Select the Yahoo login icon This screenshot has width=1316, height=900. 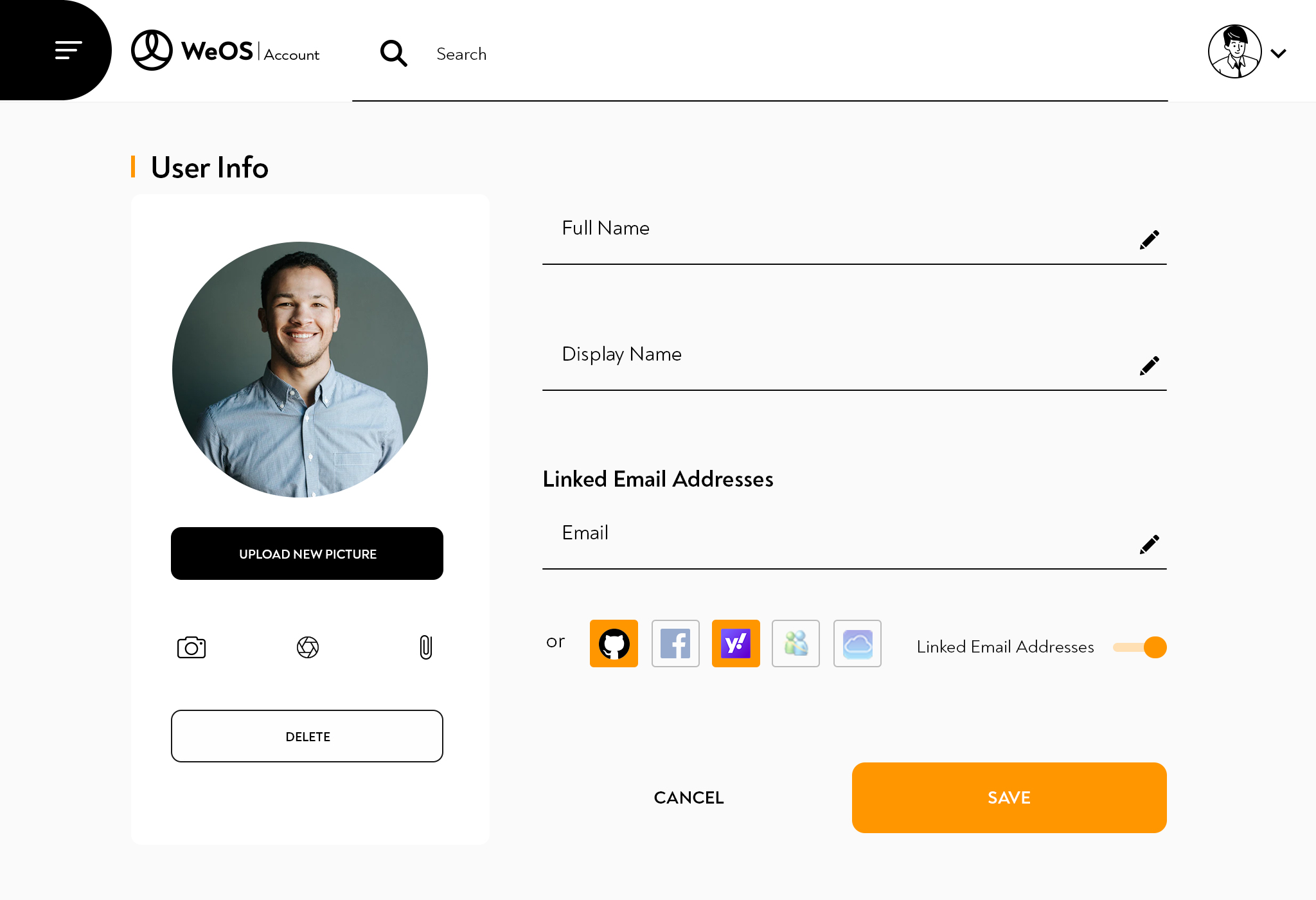pos(736,643)
